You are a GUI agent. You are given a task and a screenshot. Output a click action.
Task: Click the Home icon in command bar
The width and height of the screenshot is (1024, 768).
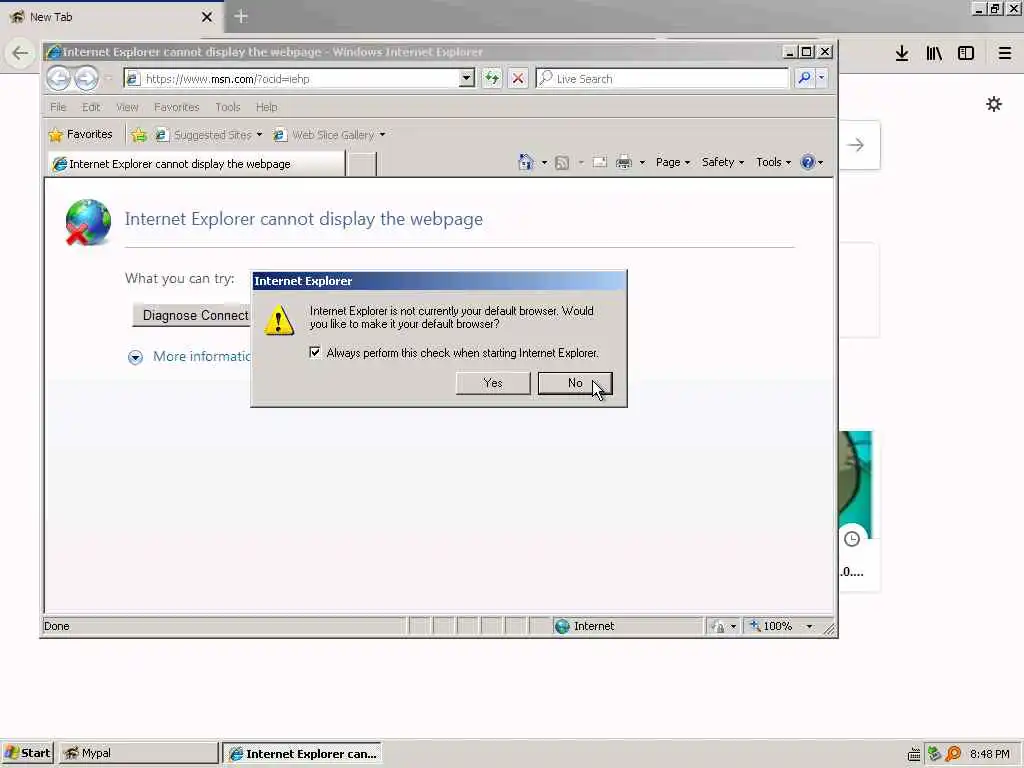526,162
